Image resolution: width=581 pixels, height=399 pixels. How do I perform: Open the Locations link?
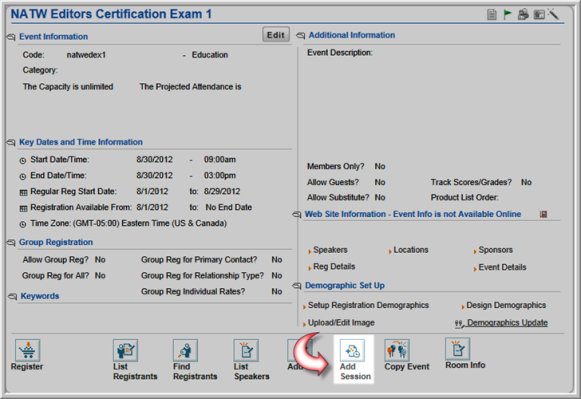(x=411, y=250)
